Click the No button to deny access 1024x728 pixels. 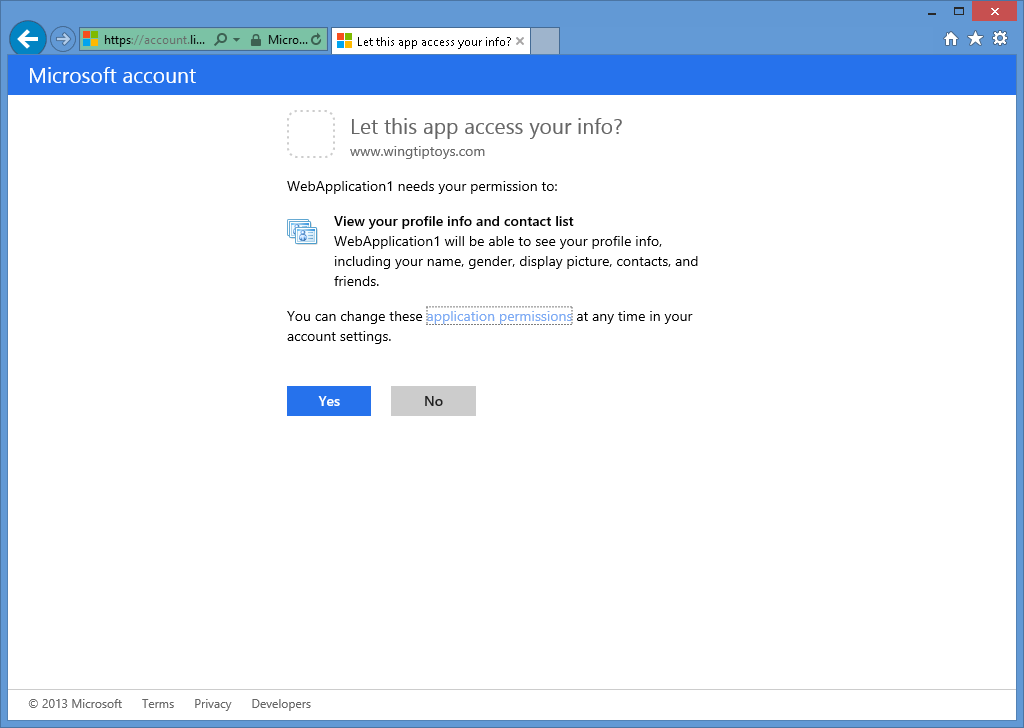coord(433,400)
